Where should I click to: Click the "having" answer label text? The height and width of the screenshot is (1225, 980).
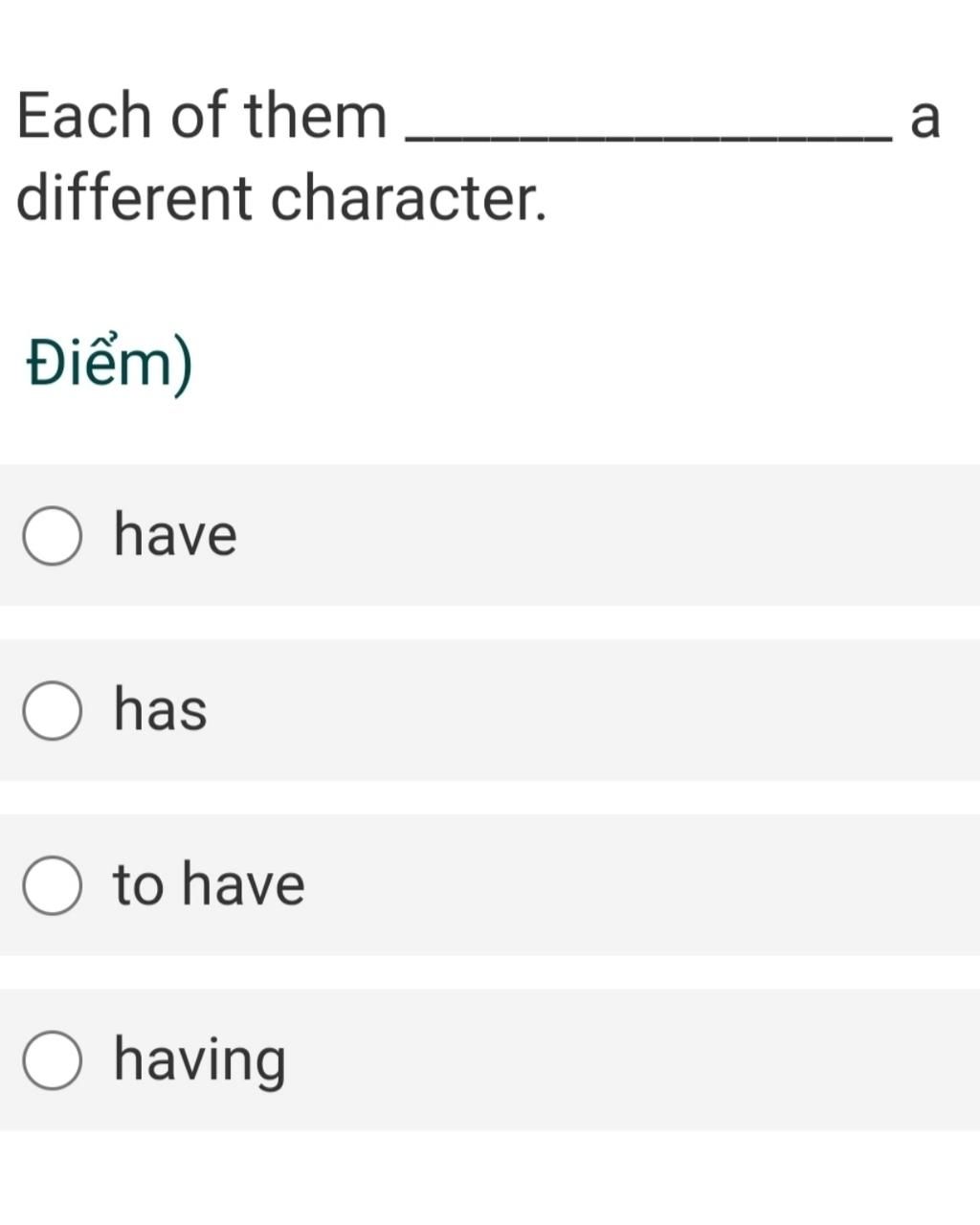[x=199, y=1061]
